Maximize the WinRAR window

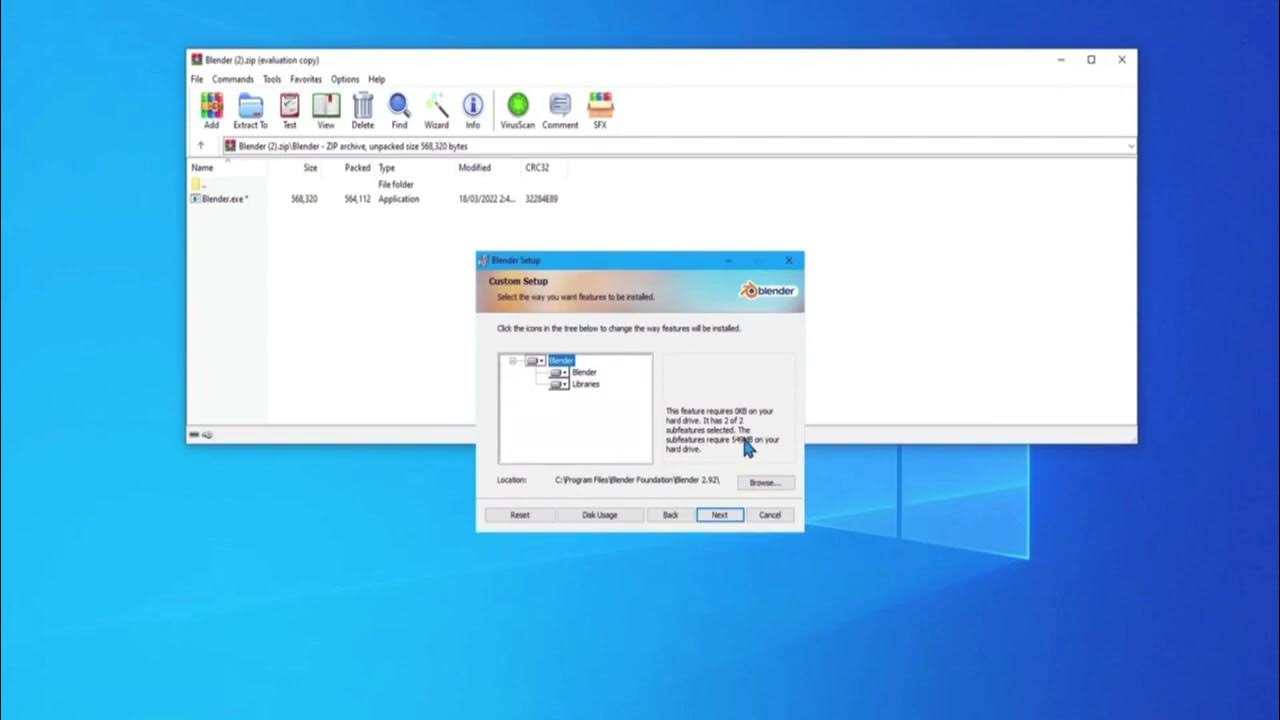pyautogui.click(x=1091, y=60)
